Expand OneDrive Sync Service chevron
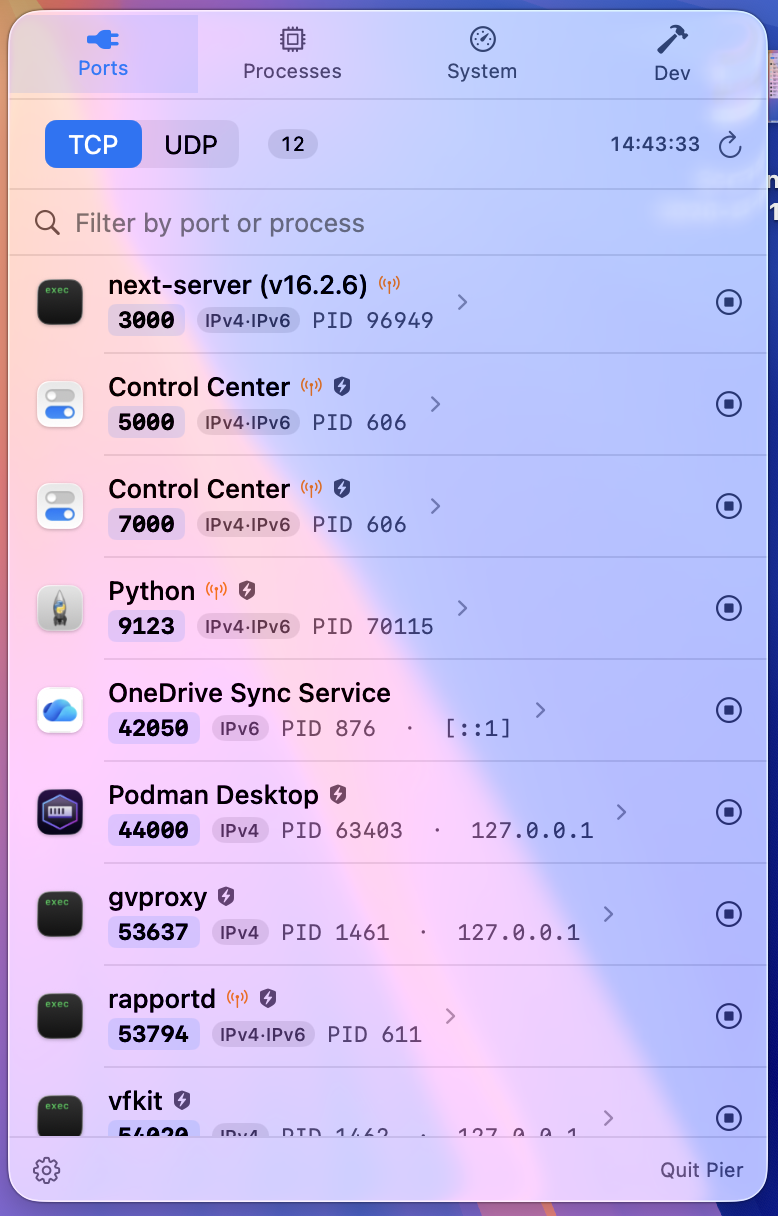 tap(540, 710)
